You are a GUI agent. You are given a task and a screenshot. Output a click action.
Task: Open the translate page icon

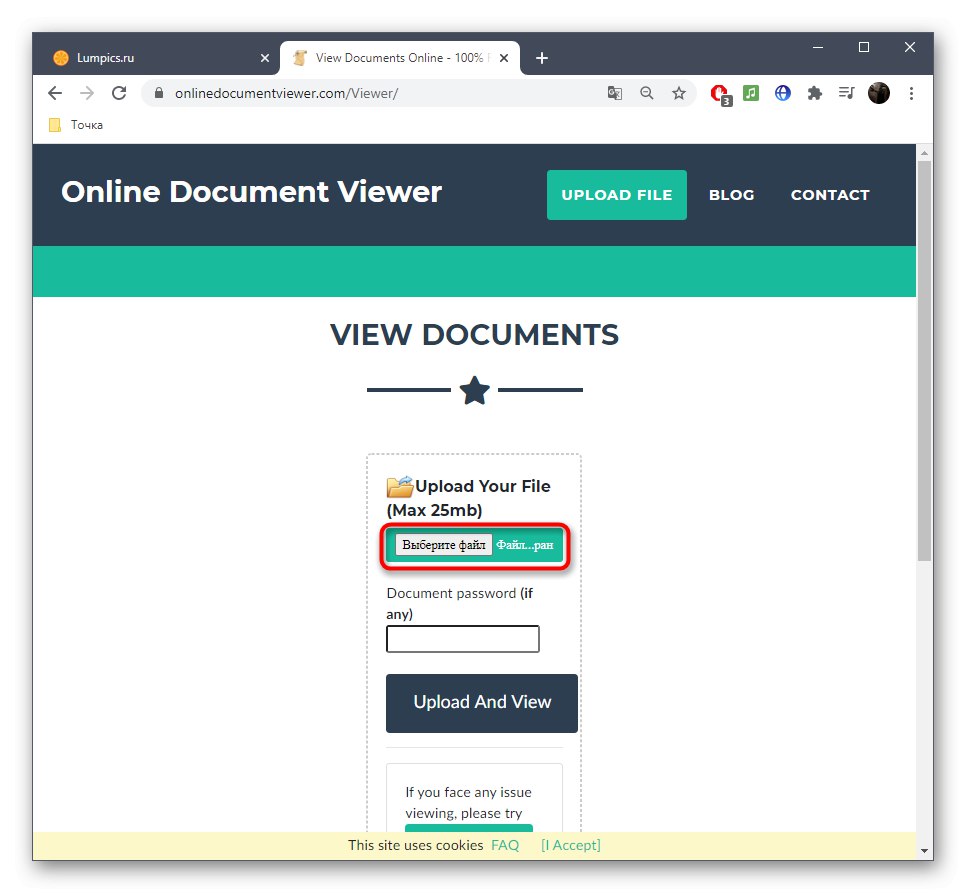614,93
